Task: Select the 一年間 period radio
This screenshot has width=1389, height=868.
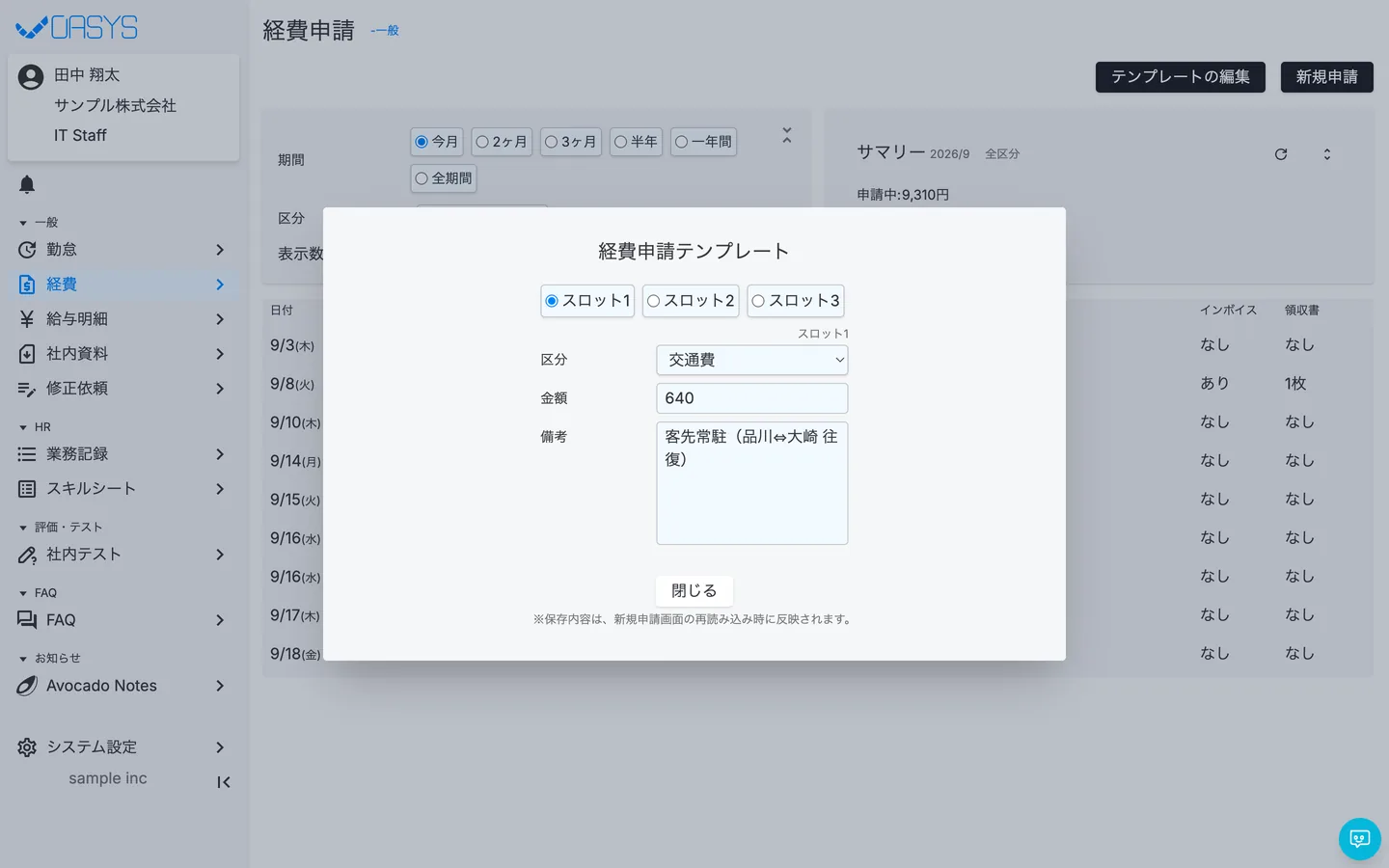Action: (x=681, y=142)
